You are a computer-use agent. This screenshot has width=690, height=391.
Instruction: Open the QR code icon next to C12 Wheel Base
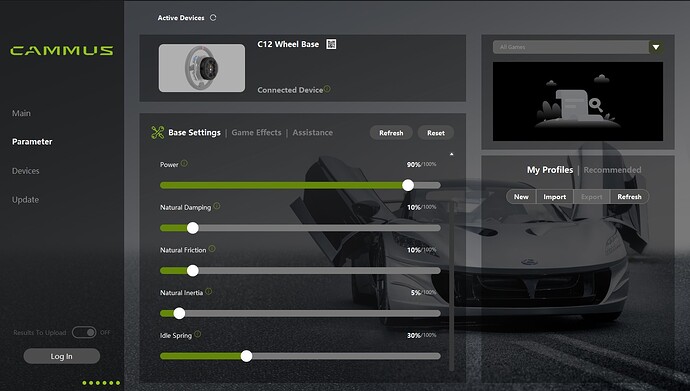331,44
